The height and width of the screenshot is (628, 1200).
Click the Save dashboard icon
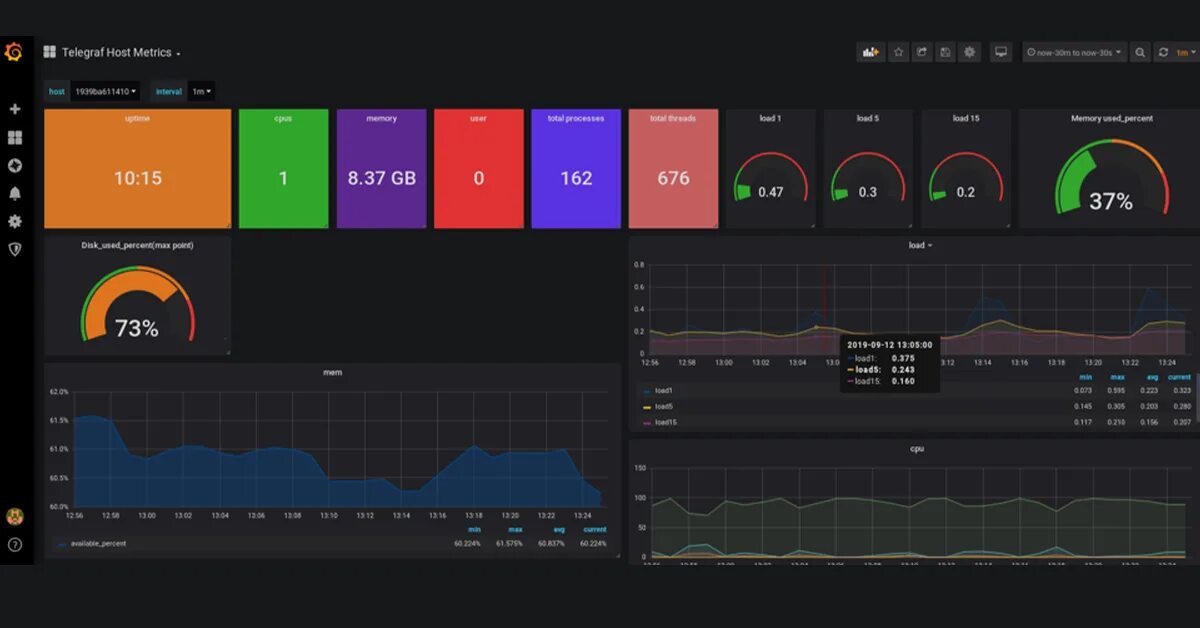(x=945, y=52)
